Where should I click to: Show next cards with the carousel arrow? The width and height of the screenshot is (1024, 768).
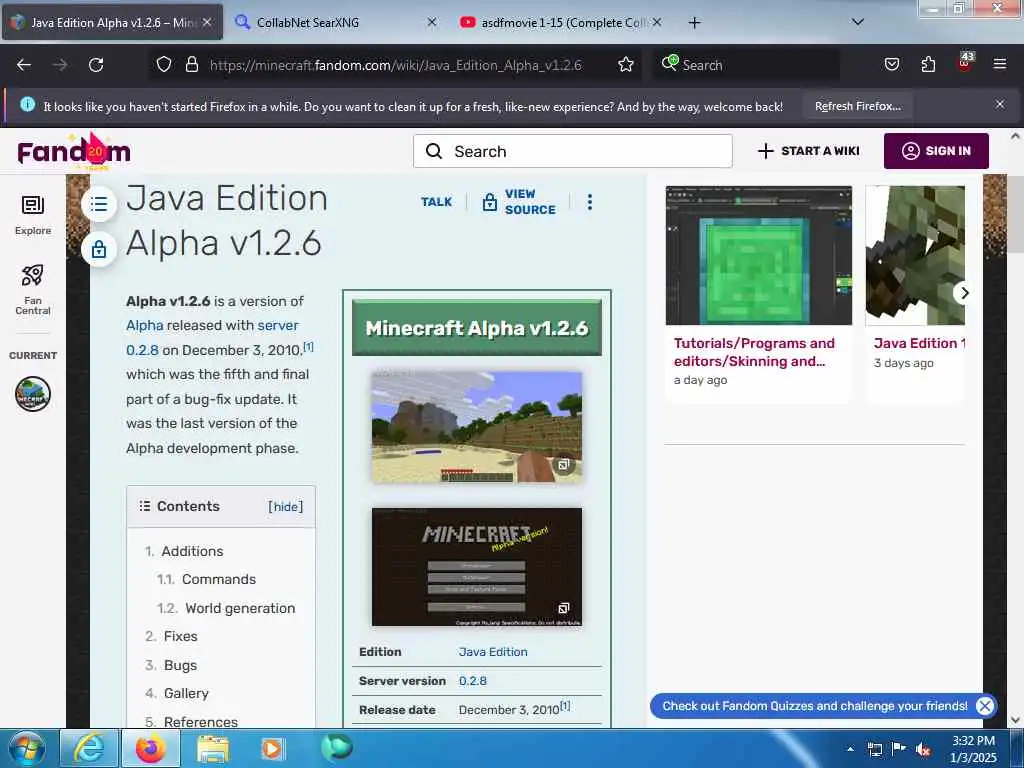(964, 293)
